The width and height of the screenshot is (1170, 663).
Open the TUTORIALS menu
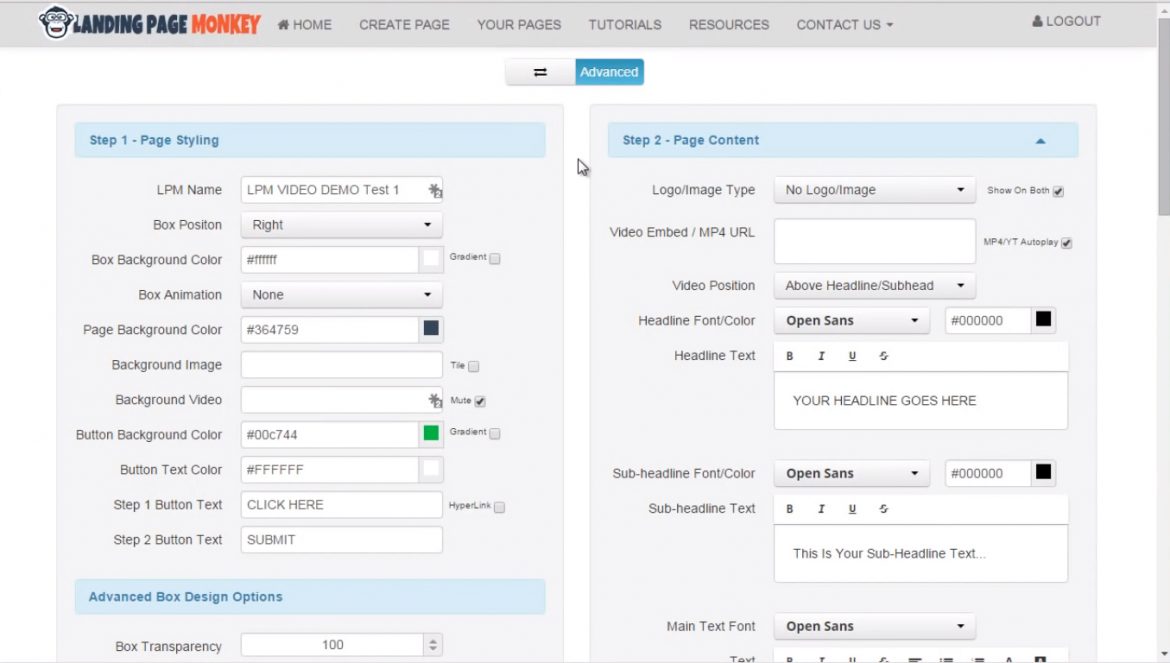[624, 24]
